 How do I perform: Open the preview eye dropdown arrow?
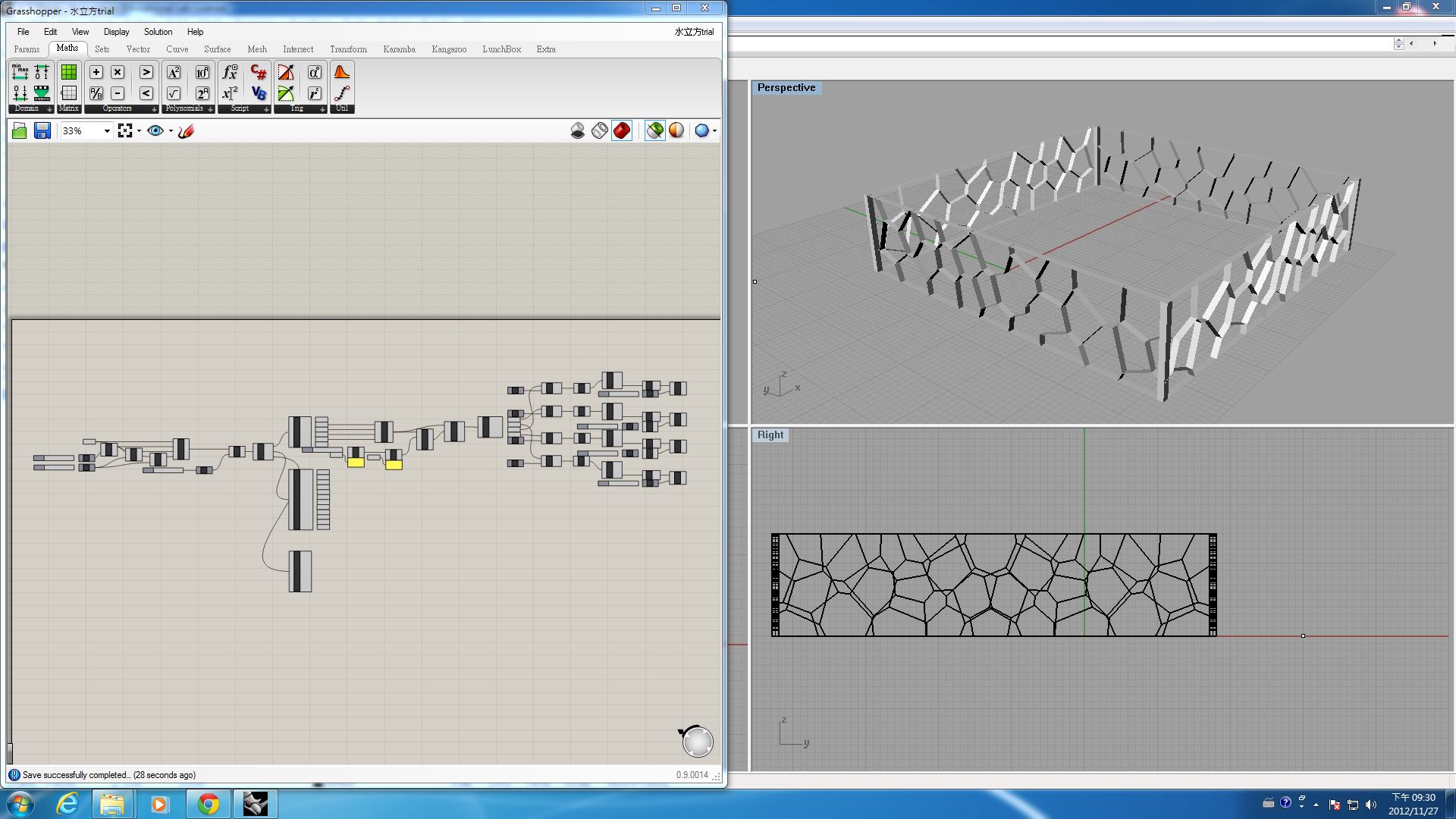(171, 131)
